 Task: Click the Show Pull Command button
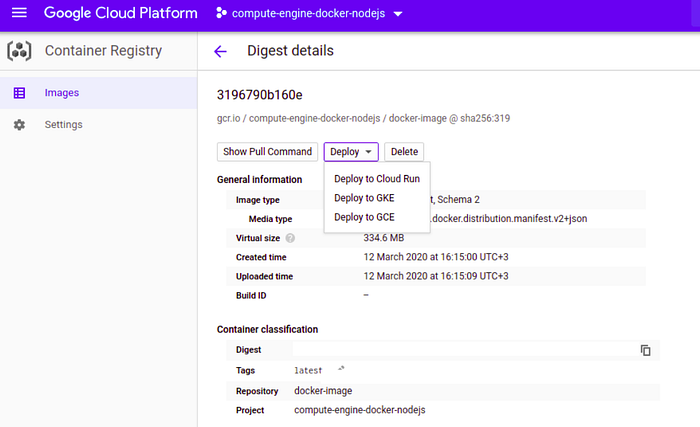pyautogui.click(x=267, y=152)
